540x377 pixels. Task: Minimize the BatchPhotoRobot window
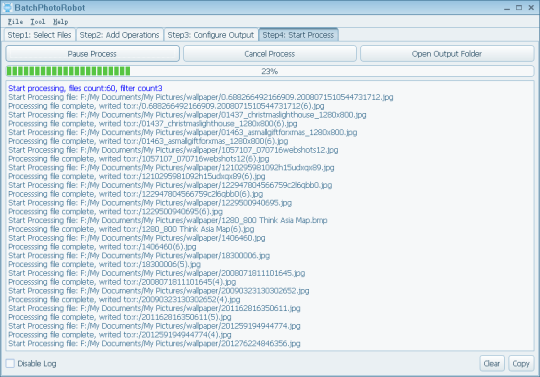(507, 8)
